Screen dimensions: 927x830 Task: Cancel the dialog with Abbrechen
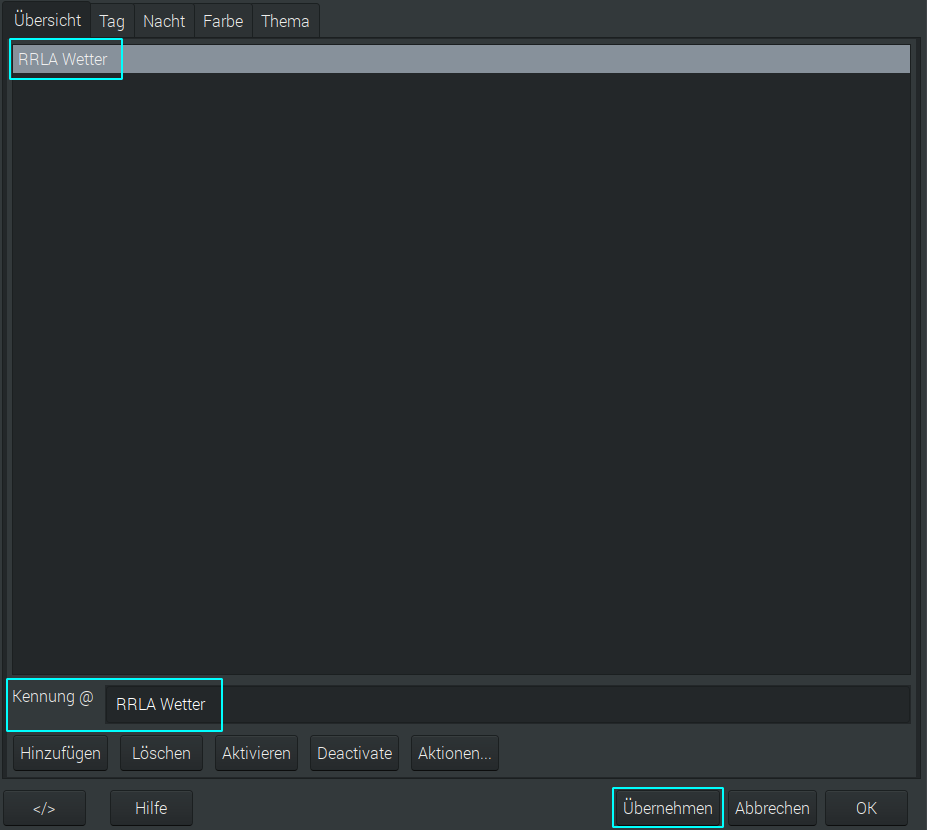pyautogui.click(x=772, y=808)
